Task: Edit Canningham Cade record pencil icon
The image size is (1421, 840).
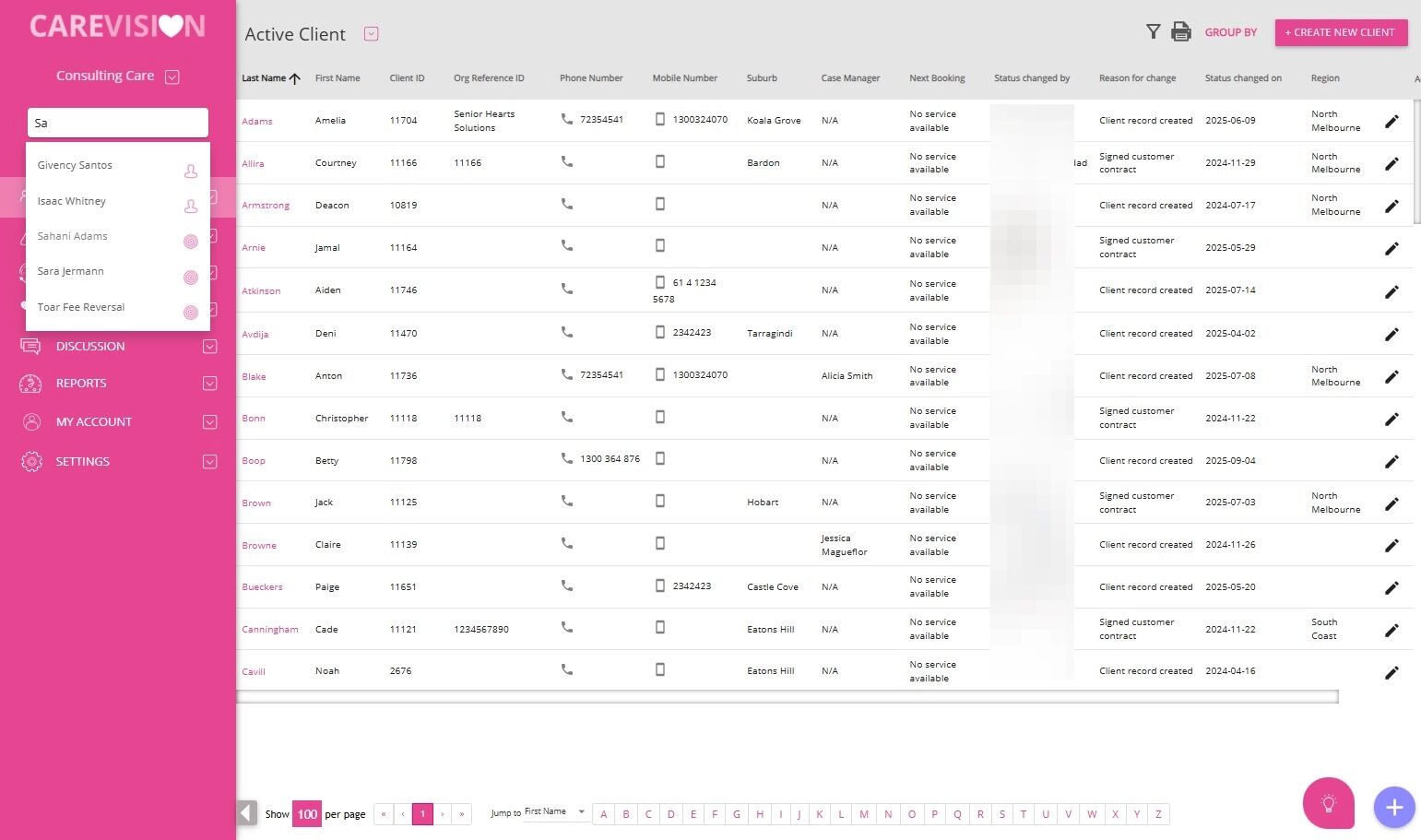Action: pyautogui.click(x=1392, y=630)
